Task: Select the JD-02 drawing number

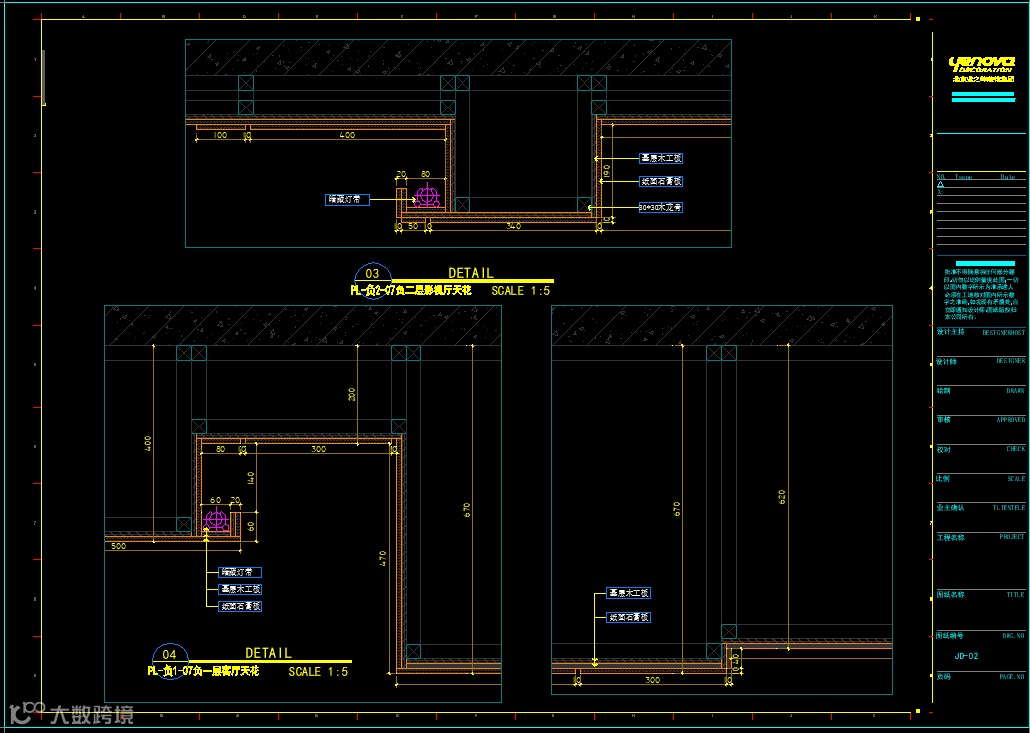Action: [966, 656]
